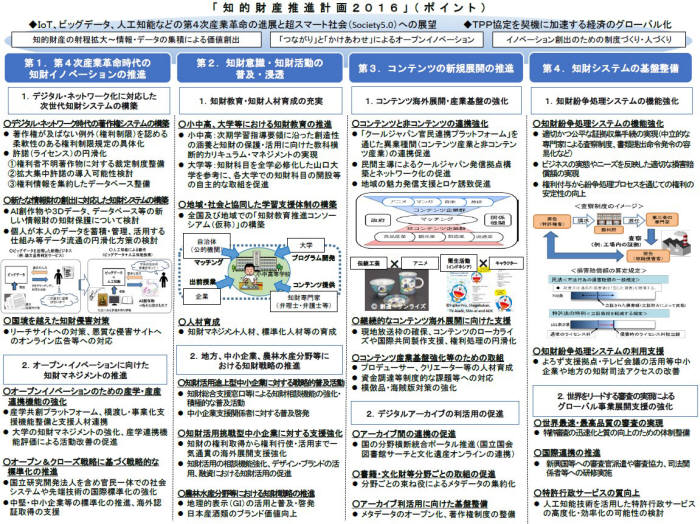The image size is (700, 524).
Task: Click the "出前授業" label near the school
Action: coord(202,282)
